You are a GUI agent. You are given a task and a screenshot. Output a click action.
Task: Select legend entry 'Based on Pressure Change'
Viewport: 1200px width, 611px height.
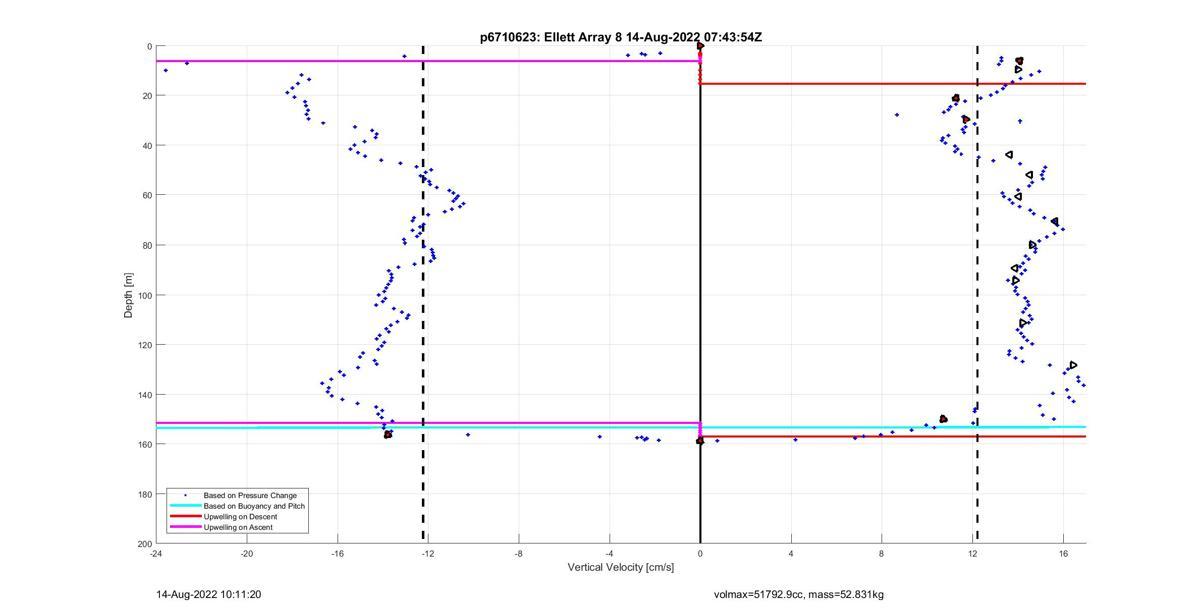[250, 495]
